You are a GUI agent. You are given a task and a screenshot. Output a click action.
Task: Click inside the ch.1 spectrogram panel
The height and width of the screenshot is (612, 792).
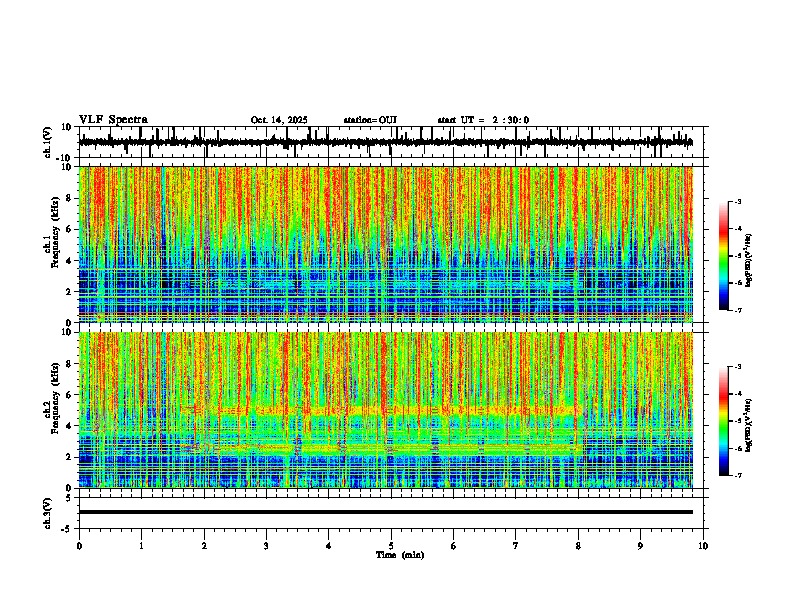(386, 244)
